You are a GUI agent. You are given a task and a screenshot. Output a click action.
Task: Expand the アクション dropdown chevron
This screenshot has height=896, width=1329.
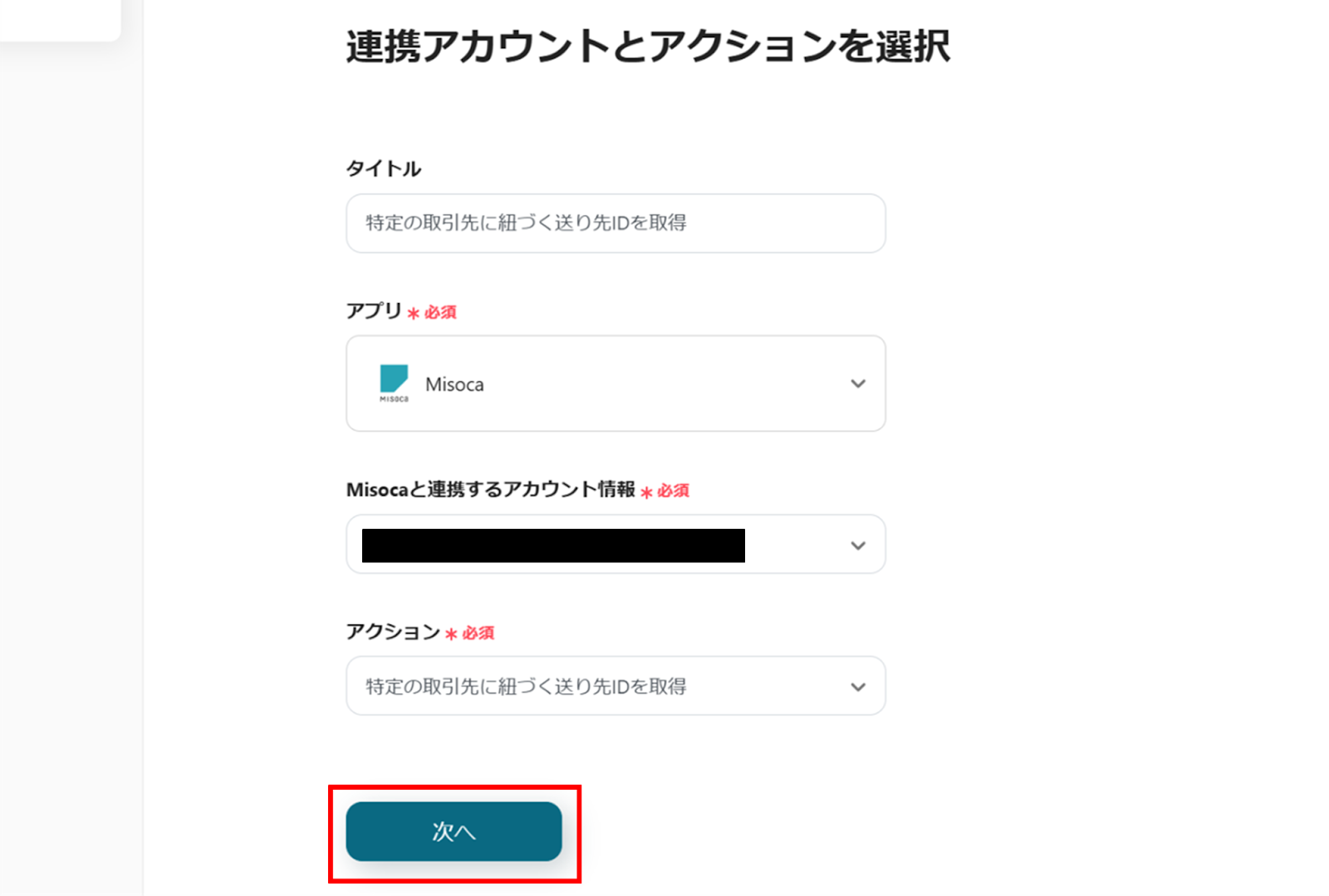(x=858, y=687)
